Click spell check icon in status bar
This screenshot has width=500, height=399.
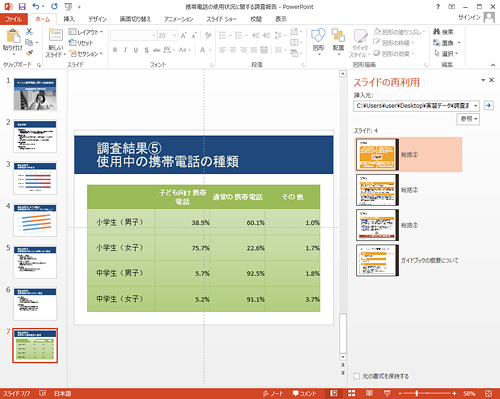click(x=43, y=393)
